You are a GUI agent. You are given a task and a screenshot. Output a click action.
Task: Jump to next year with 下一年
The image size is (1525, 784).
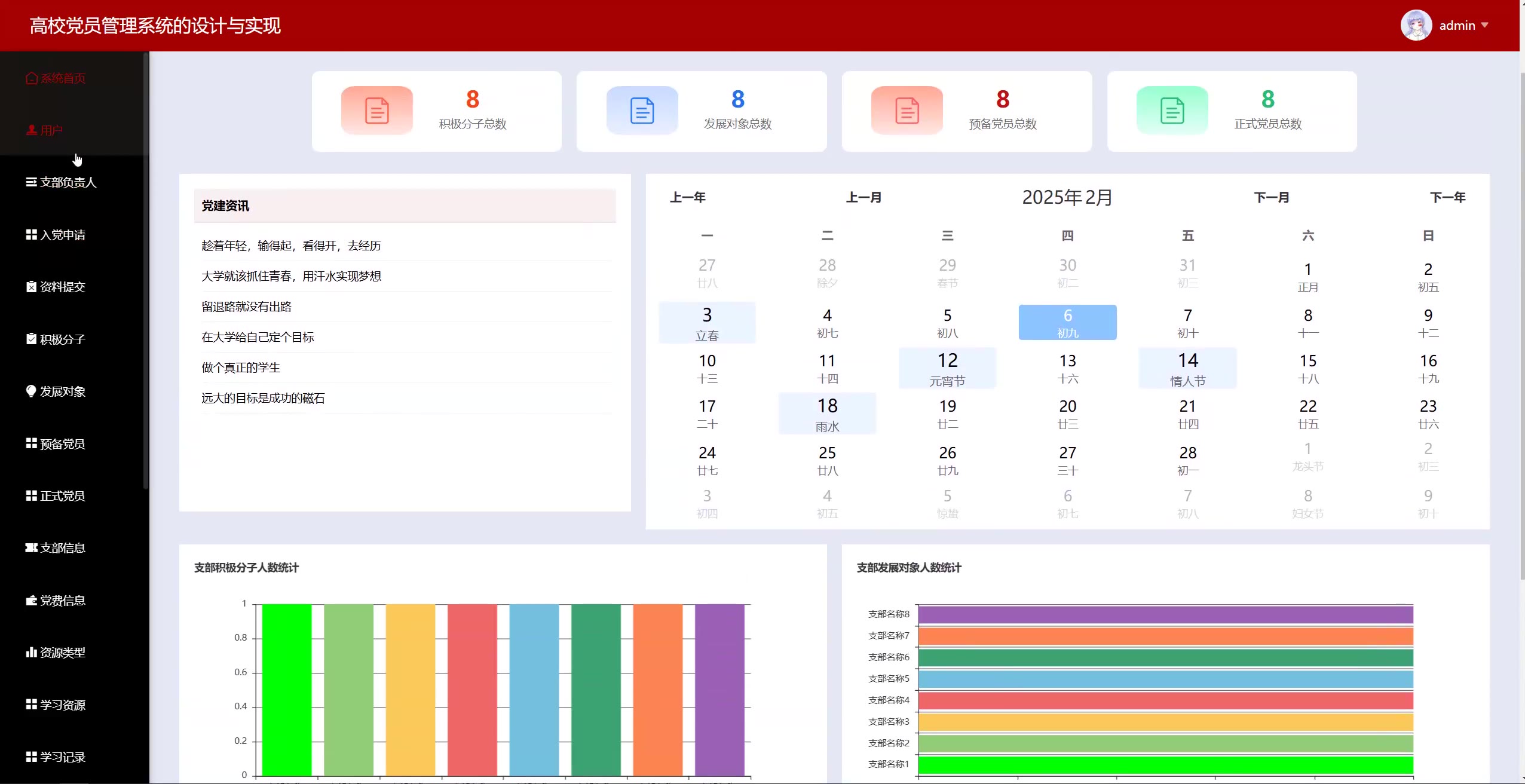click(1447, 197)
